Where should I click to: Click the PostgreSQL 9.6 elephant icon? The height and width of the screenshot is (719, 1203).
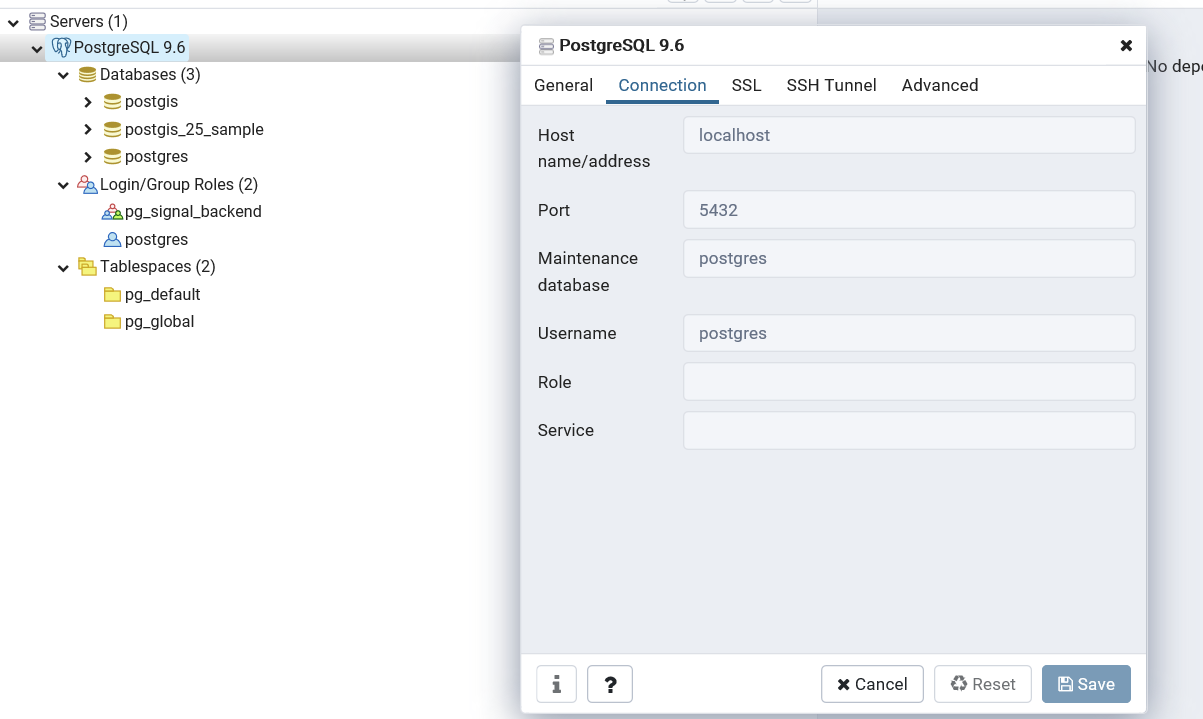[62, 47]
